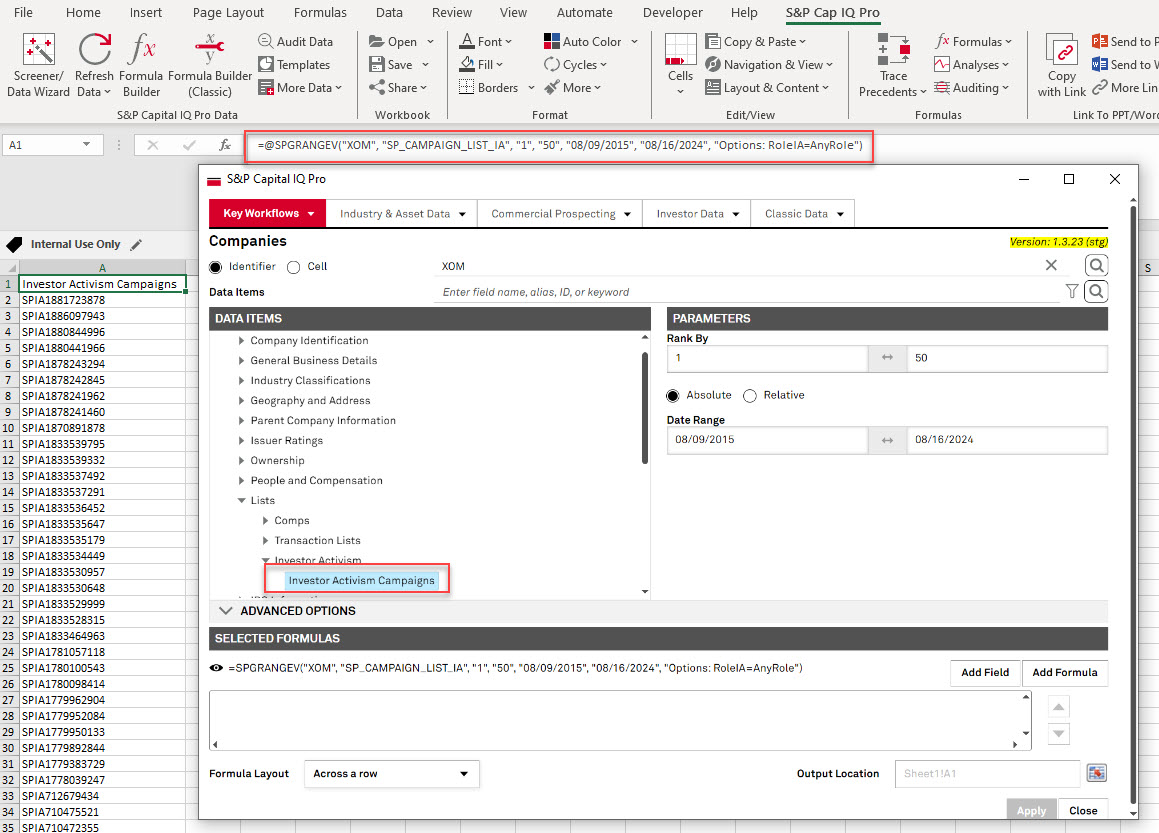This screenshot has width=1159, height=833.
Task: Click the Borders icon
Action: tap(466, 87)
